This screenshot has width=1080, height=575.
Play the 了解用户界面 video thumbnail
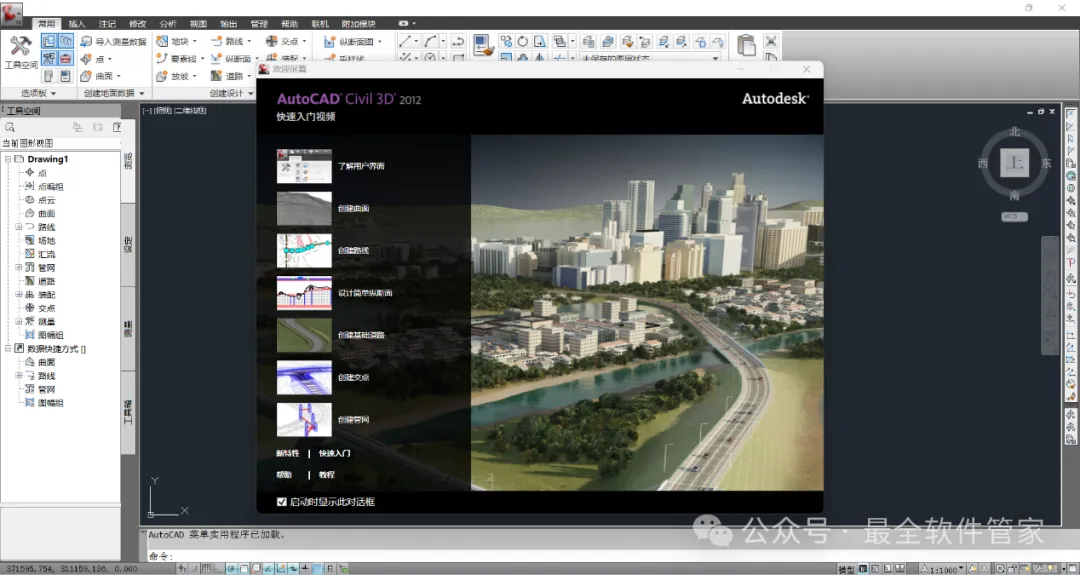[x=304, y=166]
